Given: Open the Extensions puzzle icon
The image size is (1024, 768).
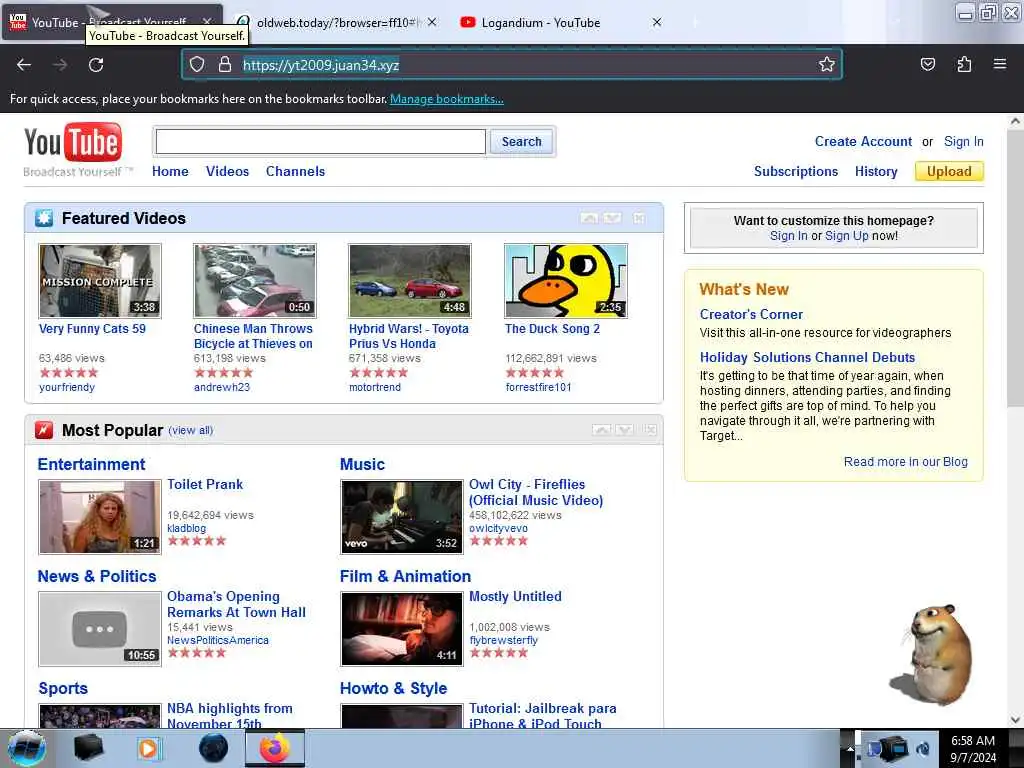Looking at the screenshot, I should (x=964, y=64).
